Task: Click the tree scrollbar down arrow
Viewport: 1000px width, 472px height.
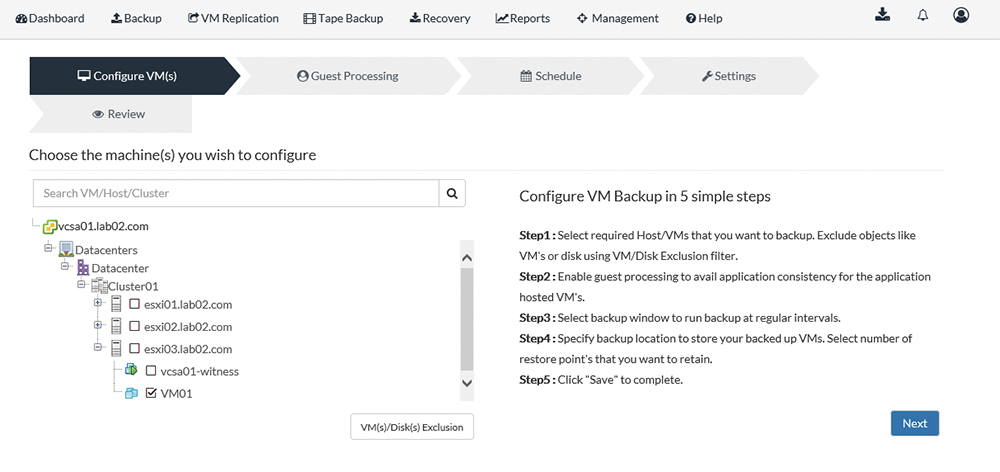Action: pyautogui.click(x=466, y=383)
